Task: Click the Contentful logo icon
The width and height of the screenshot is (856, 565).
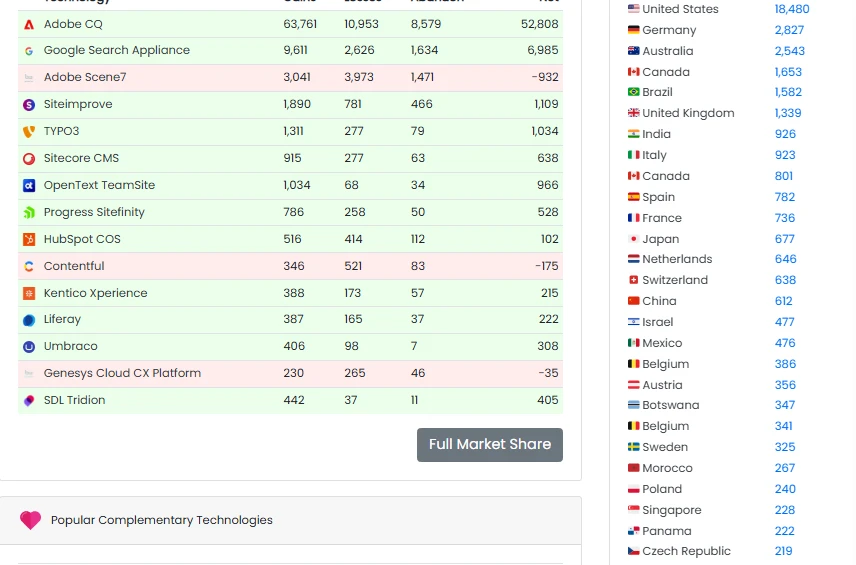Action: (29, 266)
